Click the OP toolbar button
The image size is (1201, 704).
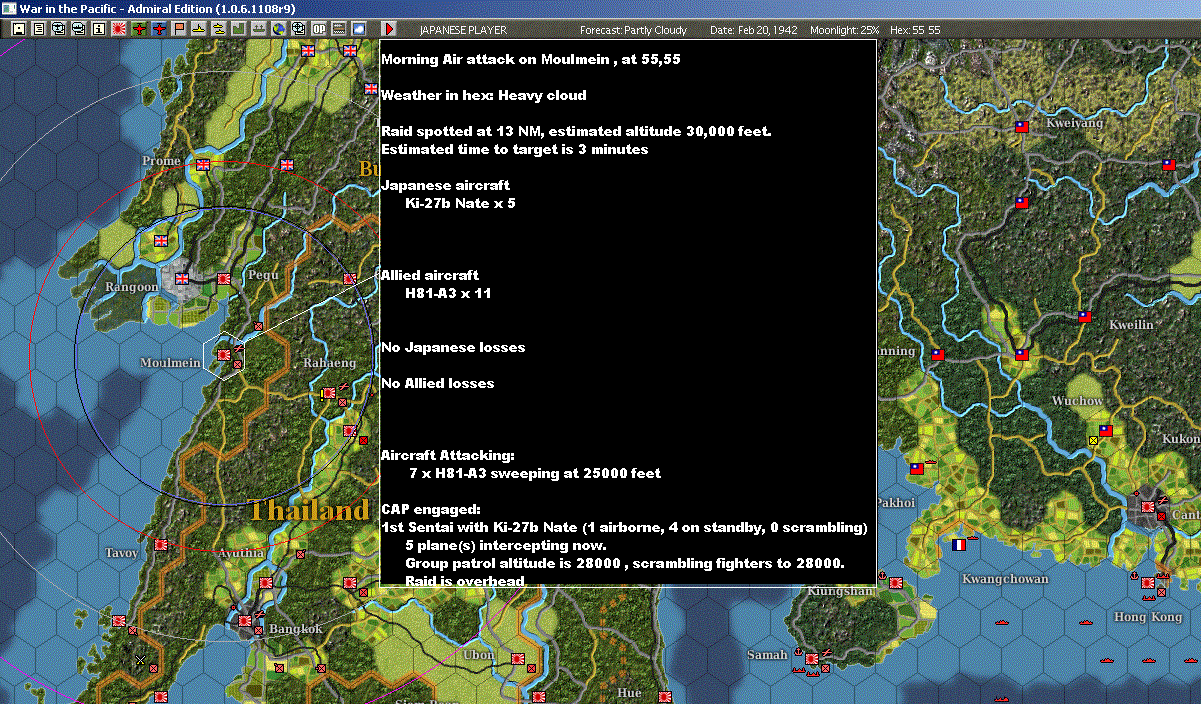point(319,29)
